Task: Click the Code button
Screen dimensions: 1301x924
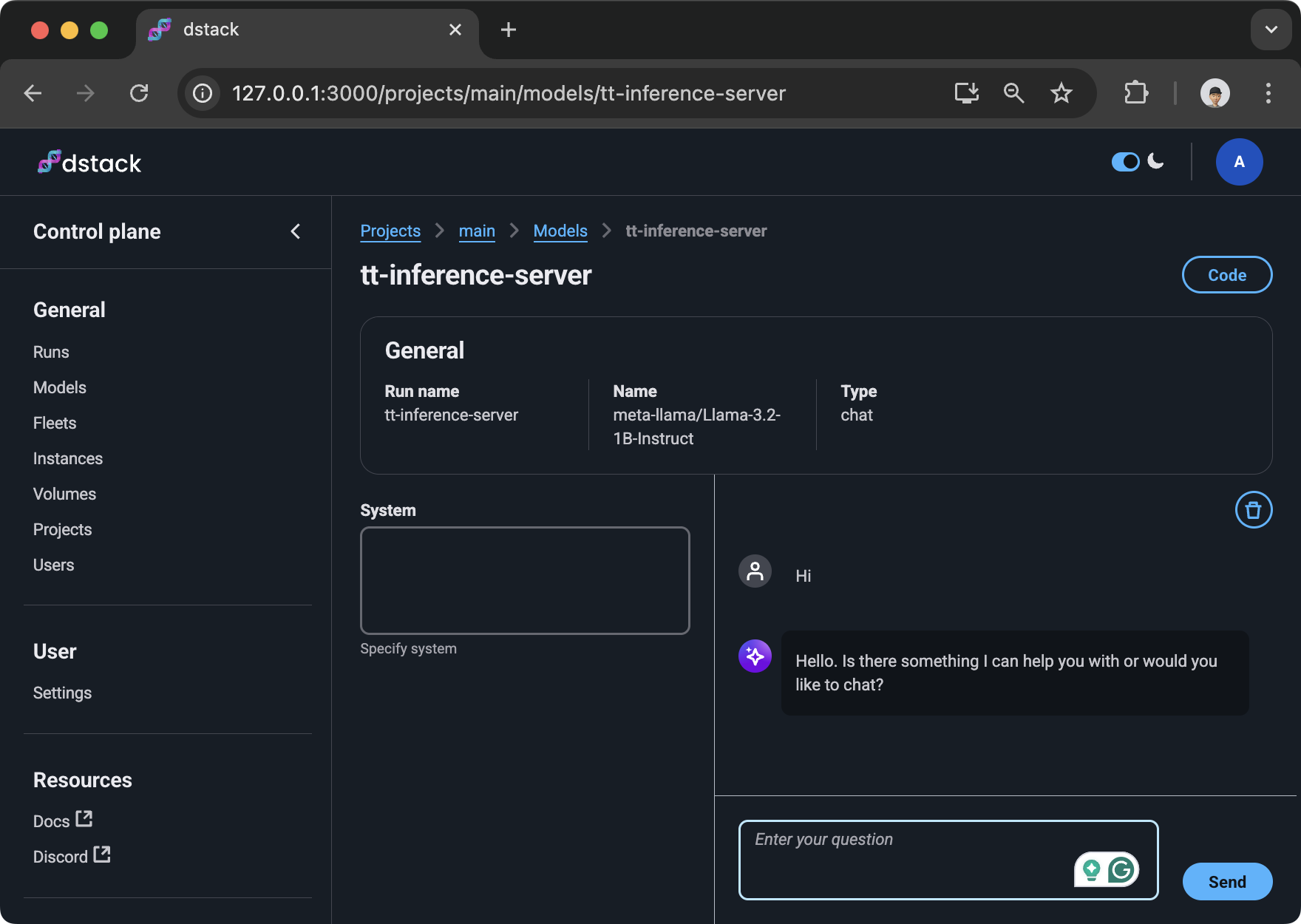Action: coord(1226,275)
